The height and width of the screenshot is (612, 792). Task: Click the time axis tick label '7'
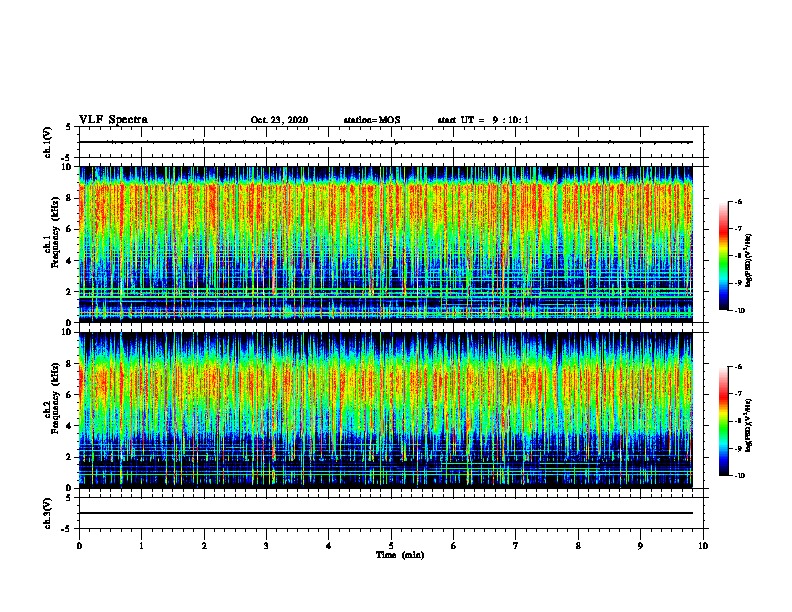pos(516,546)
